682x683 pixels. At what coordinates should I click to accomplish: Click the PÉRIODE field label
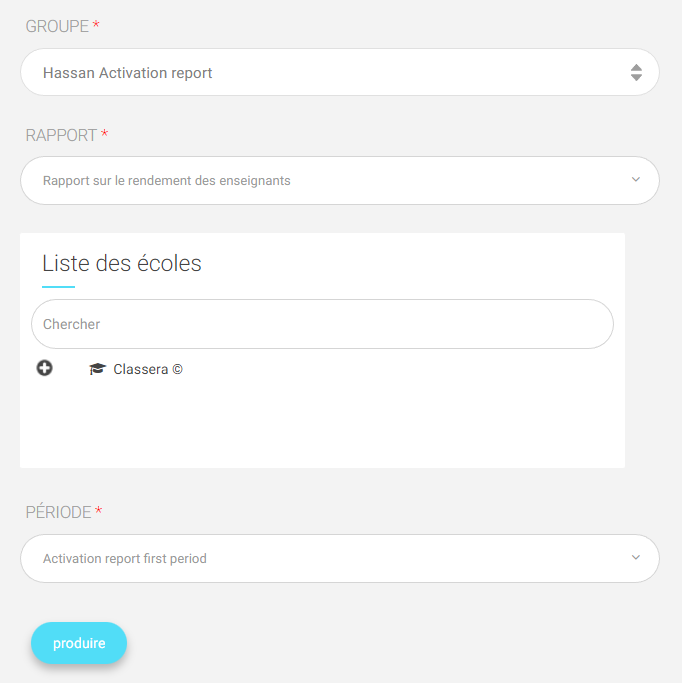click(x=58, y=512)
